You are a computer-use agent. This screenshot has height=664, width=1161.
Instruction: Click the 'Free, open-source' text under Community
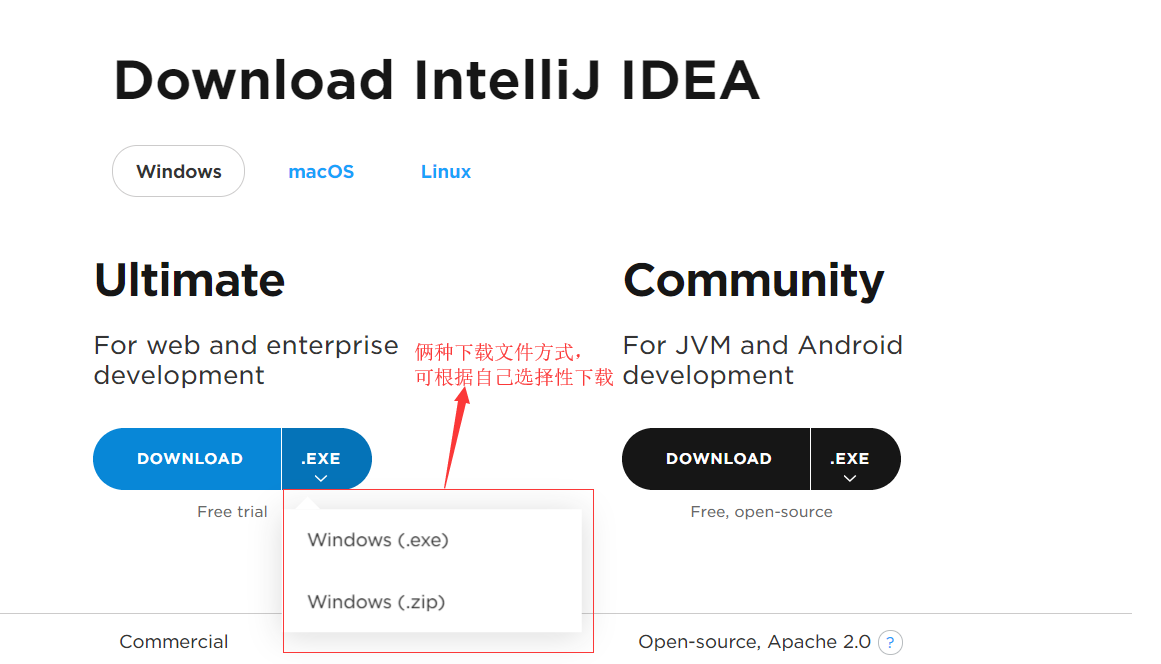[761, 512]
